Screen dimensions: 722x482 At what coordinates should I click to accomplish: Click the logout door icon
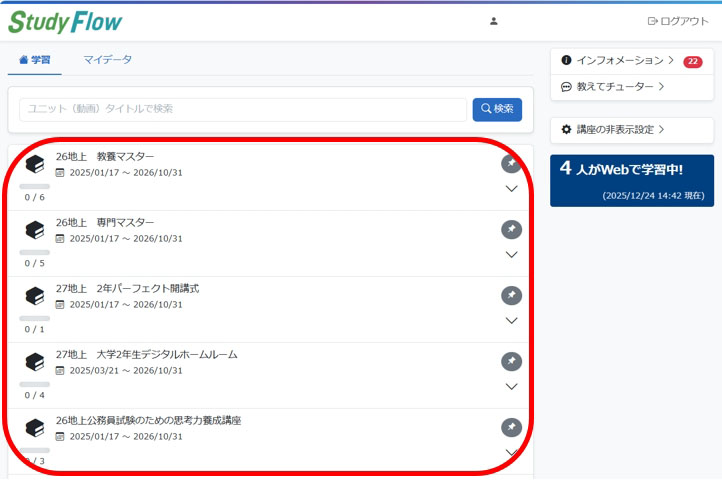point(652,21)
